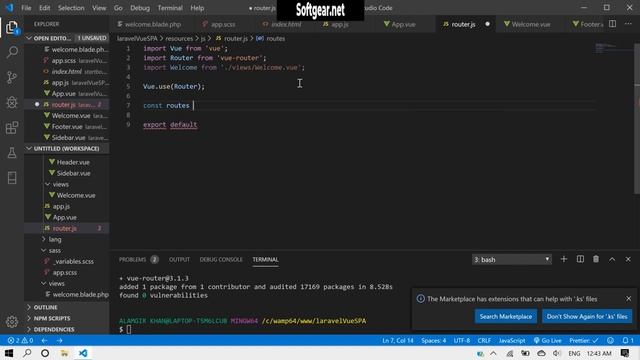This screenshot has height=360, width=640.
Task: Navigate back with status bar arrow
Action: tap(44, 340)
